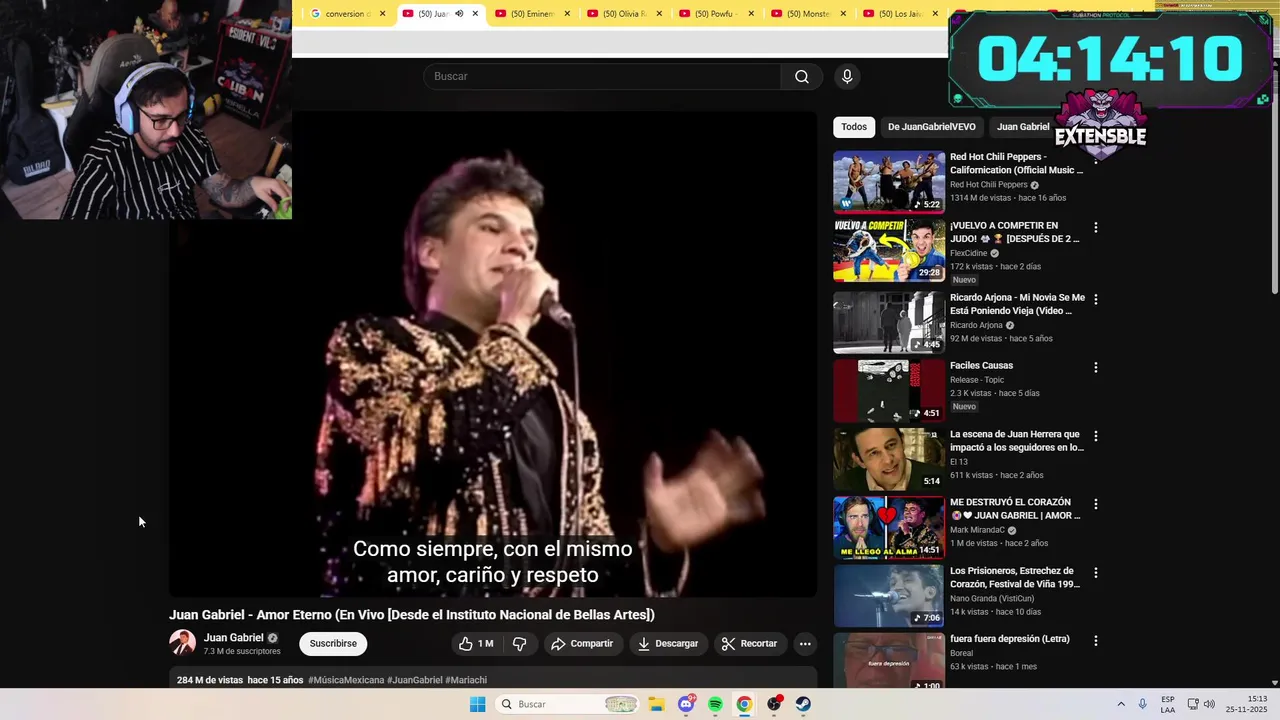Click Descargar to download the video
Viewport: 1280px width, 720px height.
(668, 644)
